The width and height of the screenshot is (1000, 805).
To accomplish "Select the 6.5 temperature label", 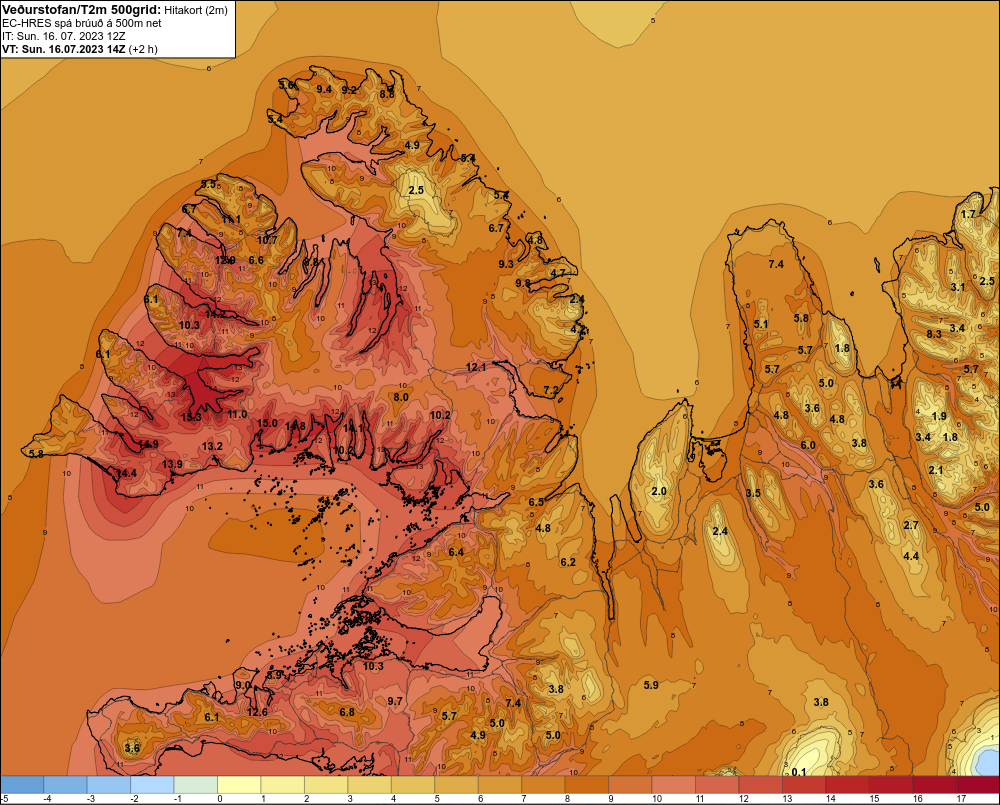I will 536,502.
